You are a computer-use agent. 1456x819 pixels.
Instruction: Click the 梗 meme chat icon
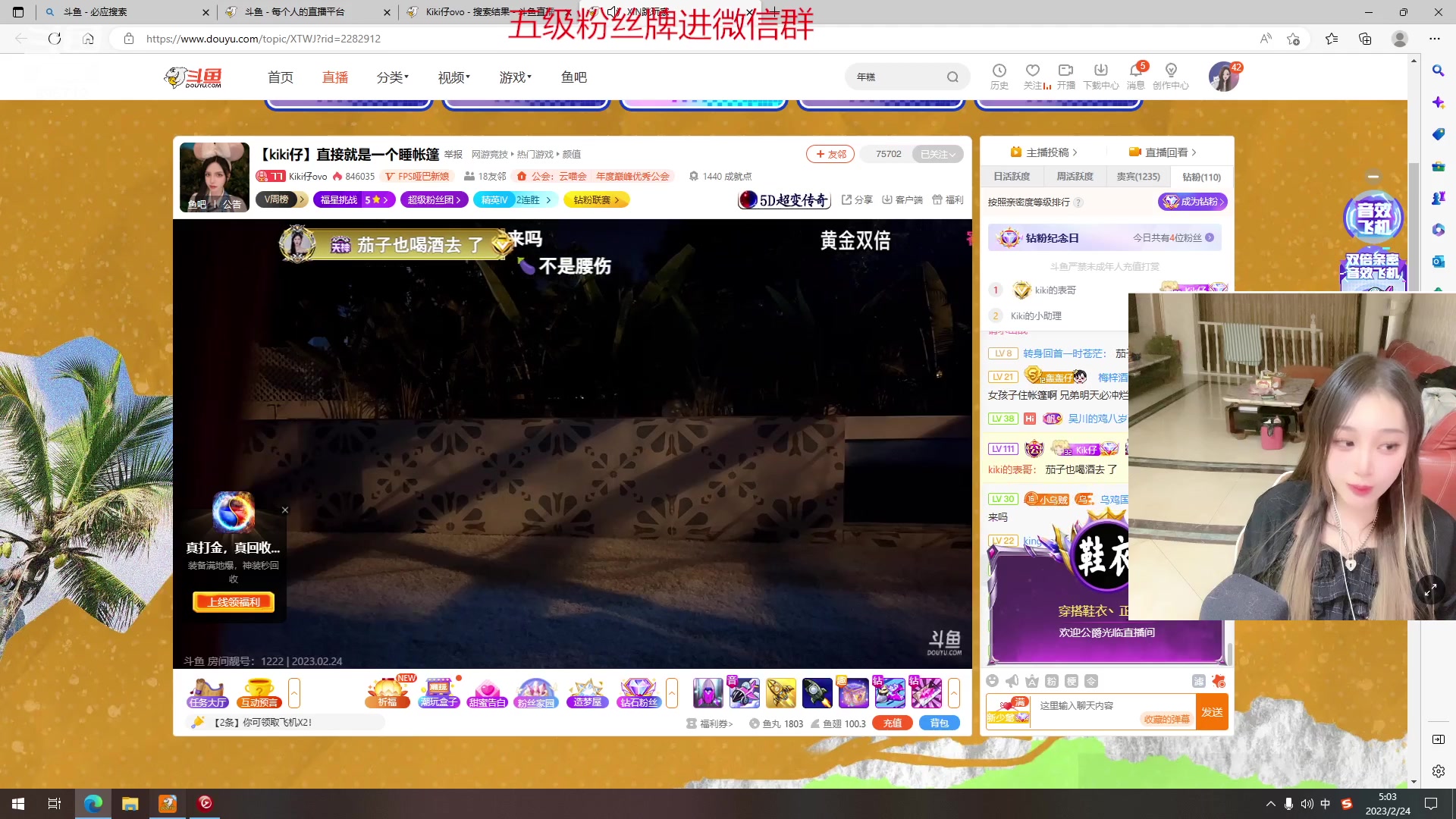pyautogui.click(x=1071, y=681)
